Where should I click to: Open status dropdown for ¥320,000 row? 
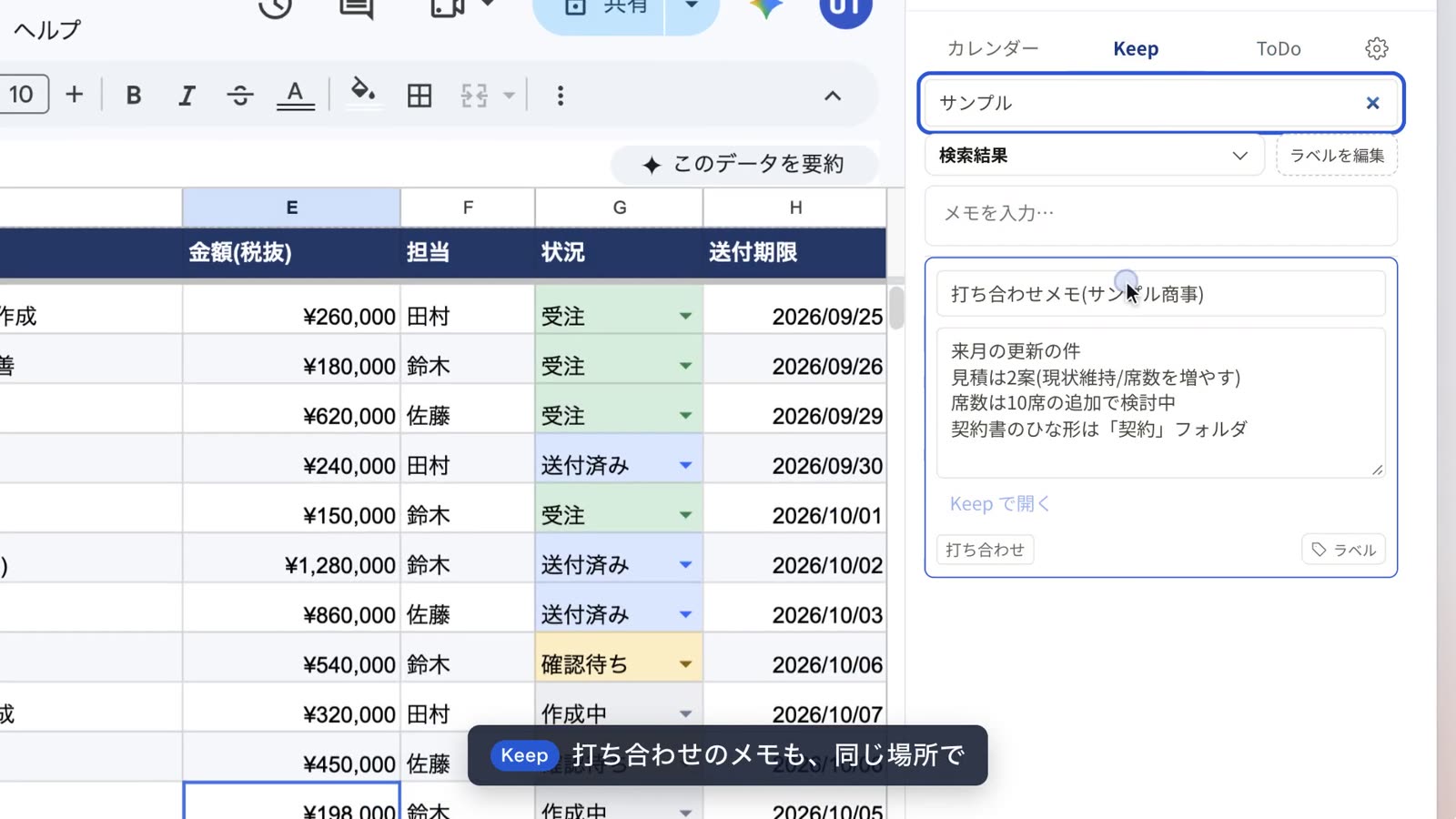685,714
